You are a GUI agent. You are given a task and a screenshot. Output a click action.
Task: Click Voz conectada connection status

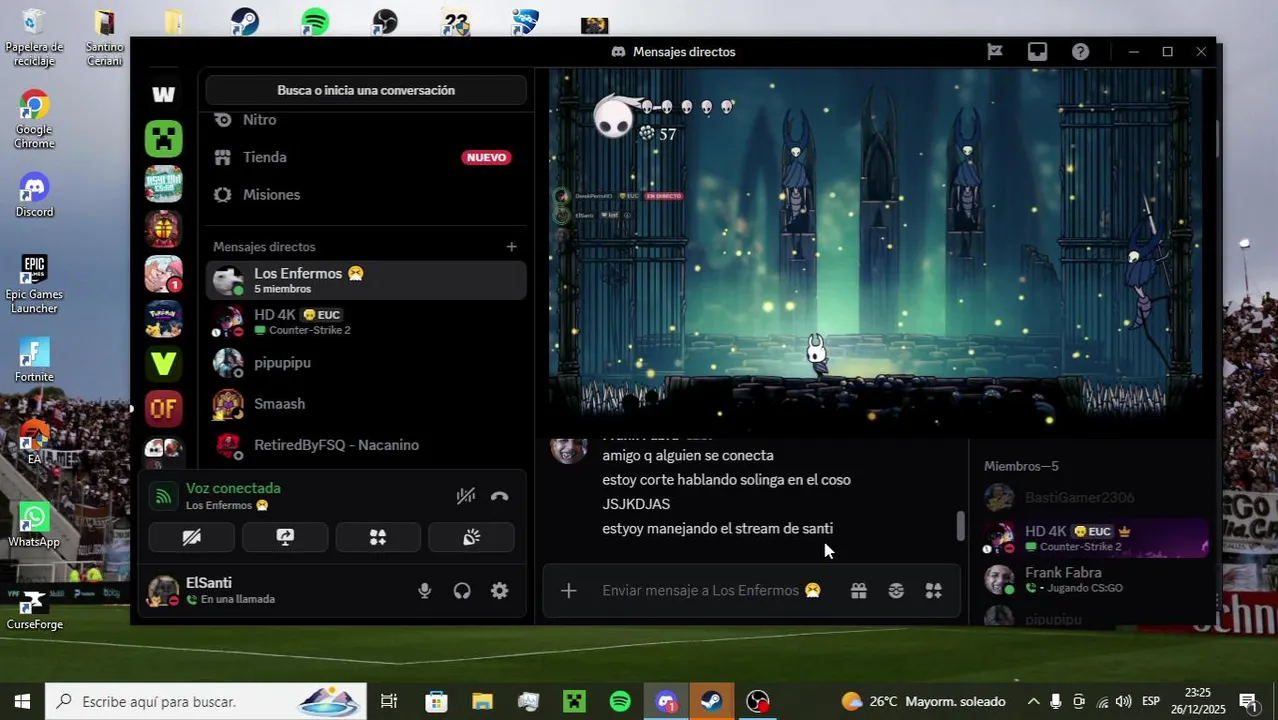[x=233, y=488]
